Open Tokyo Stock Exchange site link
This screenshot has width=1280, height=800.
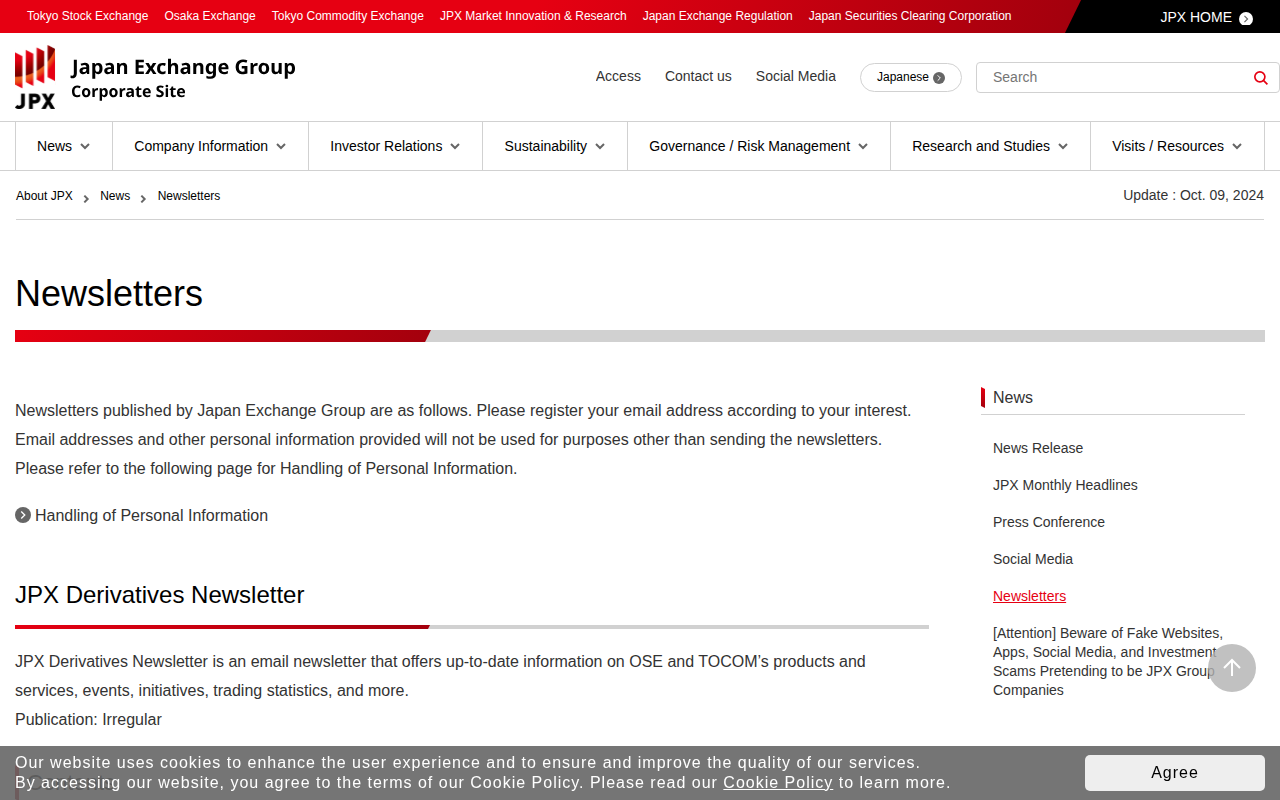(87, 16)
